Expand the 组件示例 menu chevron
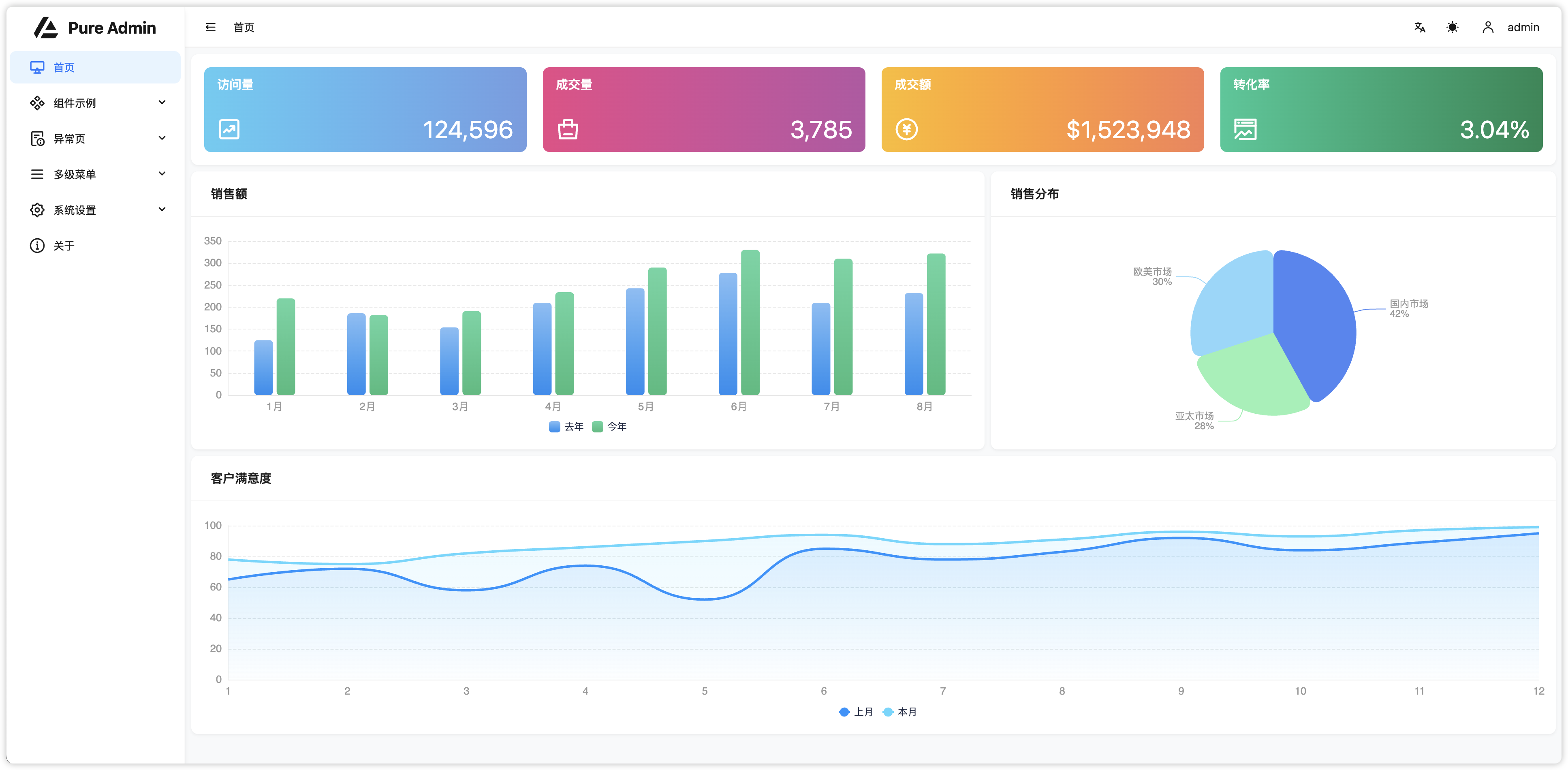The image size is (1568, 770). [162, 102]
